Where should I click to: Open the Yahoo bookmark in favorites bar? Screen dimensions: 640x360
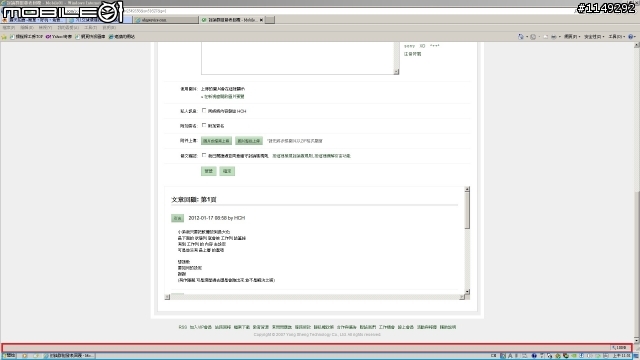click(59, 37)
